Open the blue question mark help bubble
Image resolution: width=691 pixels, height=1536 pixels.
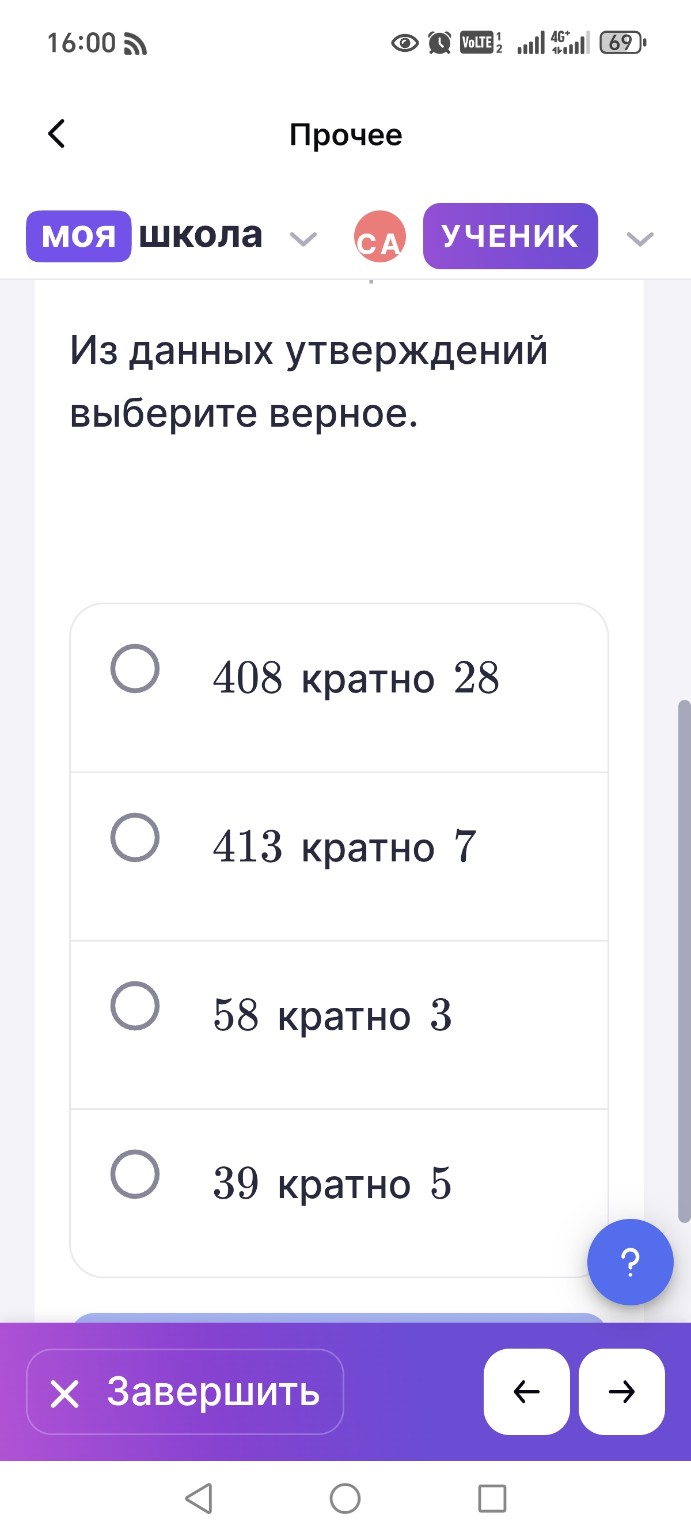[x=630, y=1263]
